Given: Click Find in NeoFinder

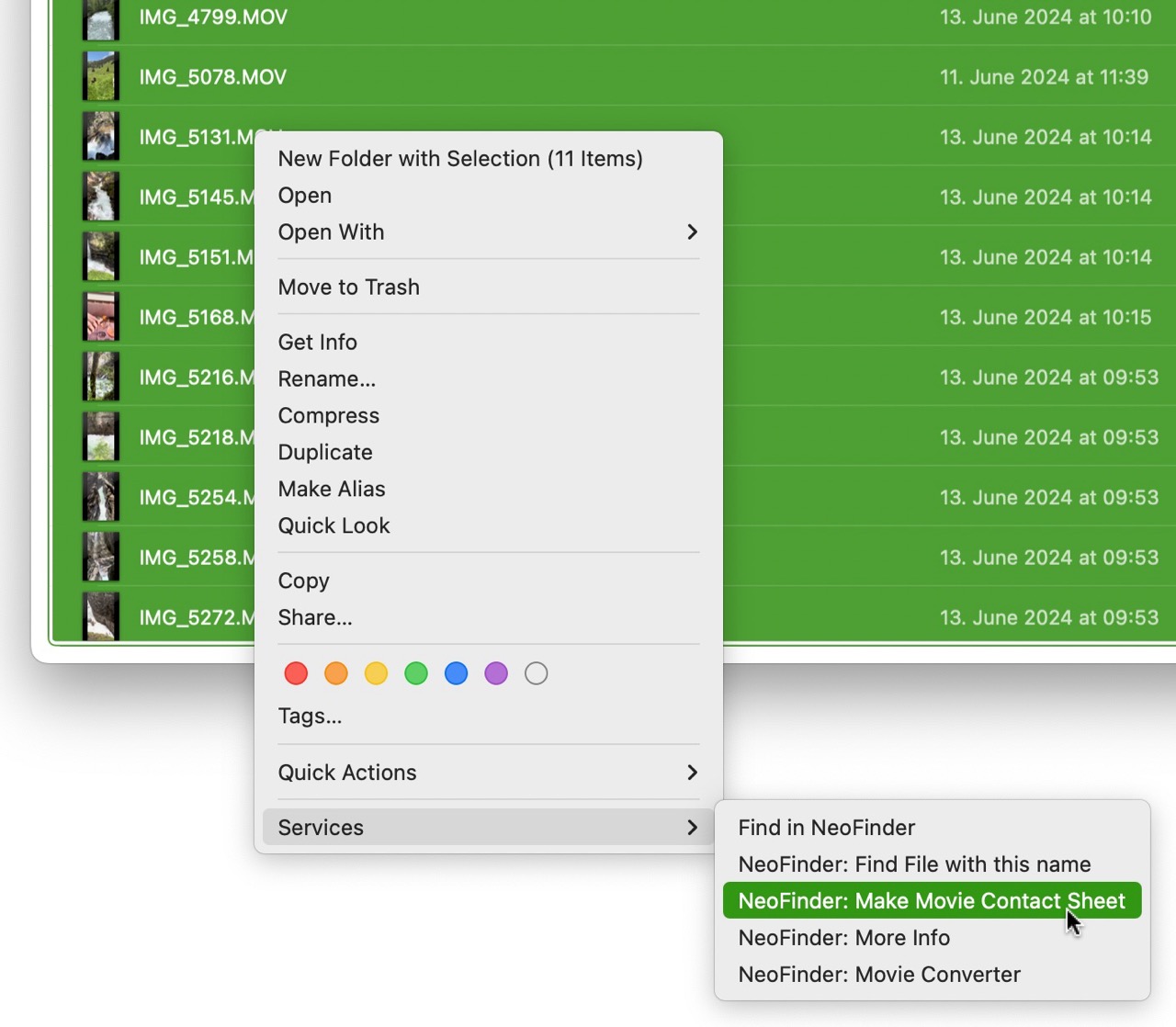Looking at the screenshot, I should pos(826,828).
